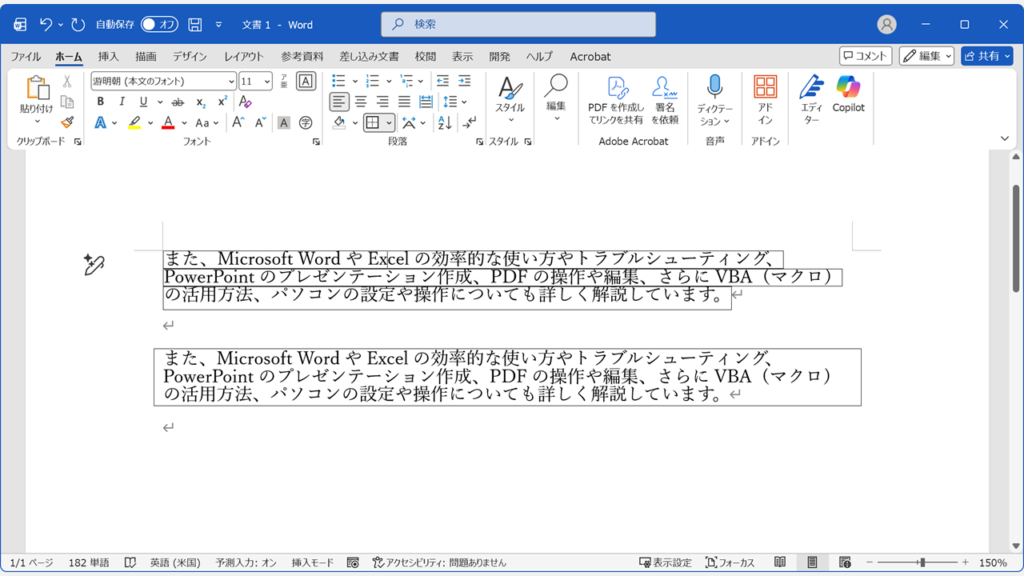
Task: Click the subscript icon
Action: pos(200,101)
